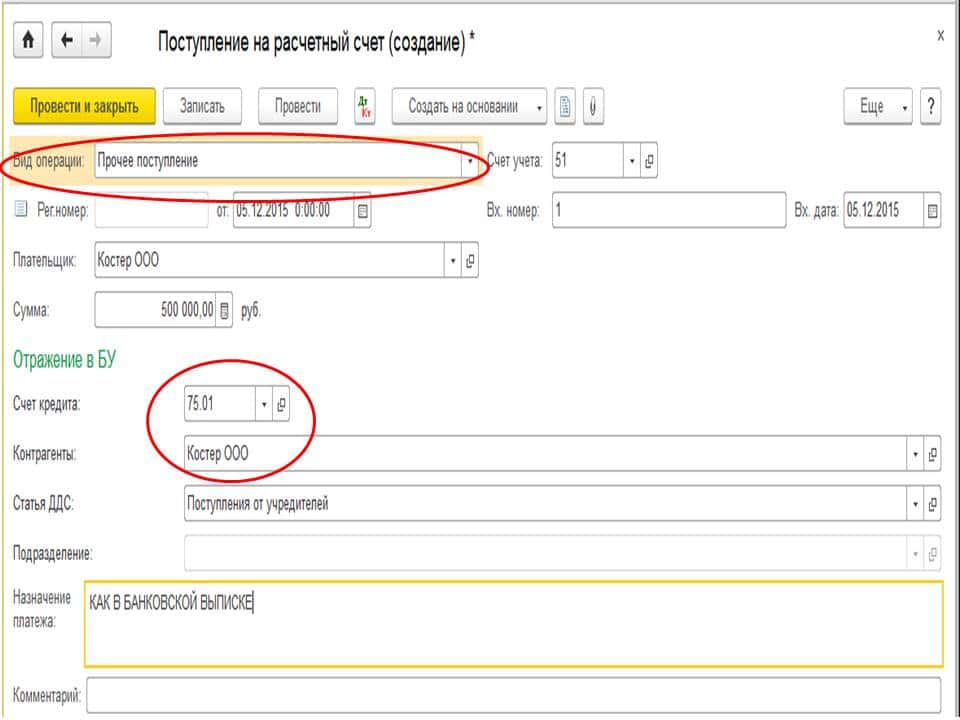Open attached files paperclip icon
The image size is (960, 720).
593,107
